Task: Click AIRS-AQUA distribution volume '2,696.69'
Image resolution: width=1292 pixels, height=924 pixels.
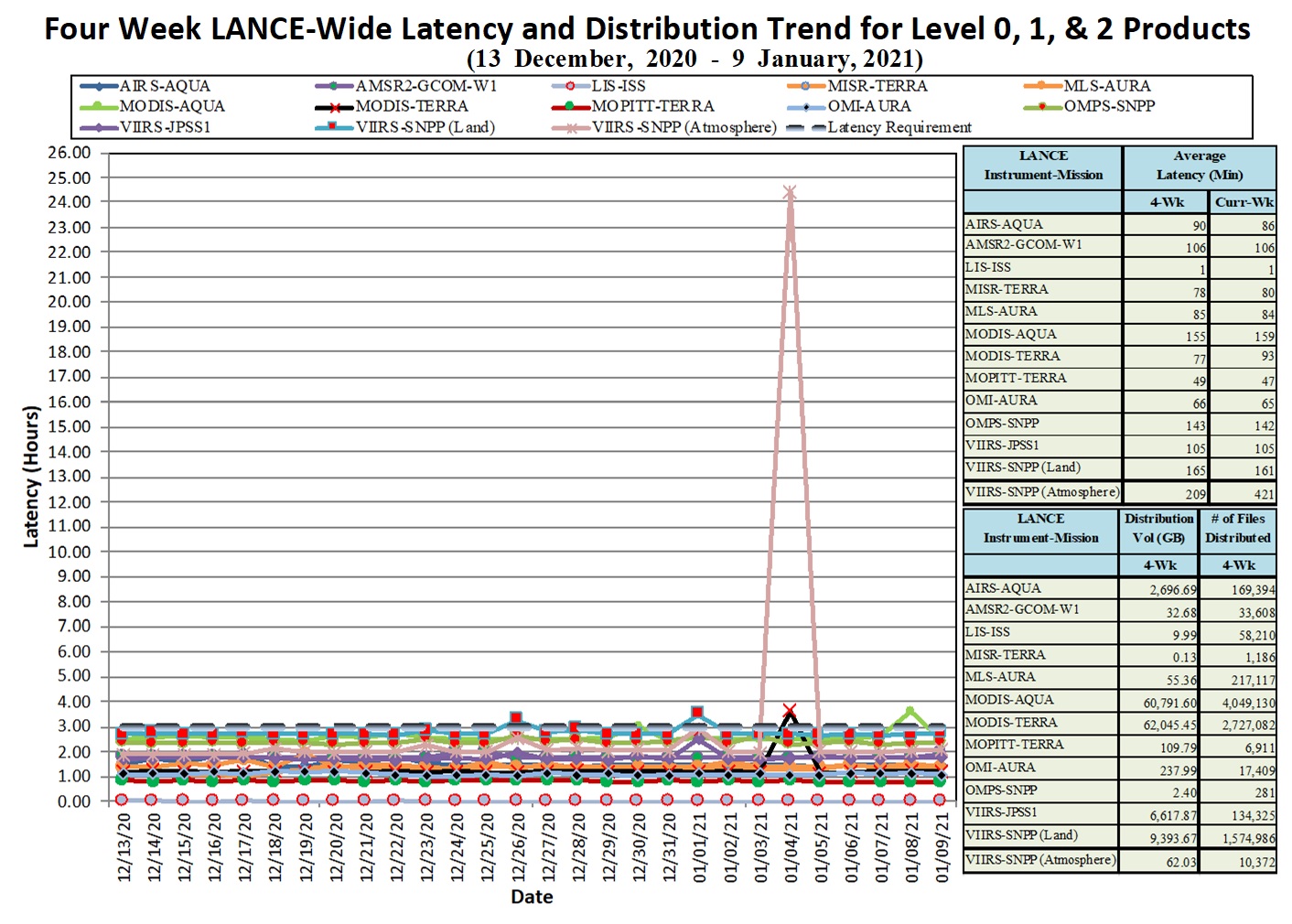Action: tap(1173, 590)
